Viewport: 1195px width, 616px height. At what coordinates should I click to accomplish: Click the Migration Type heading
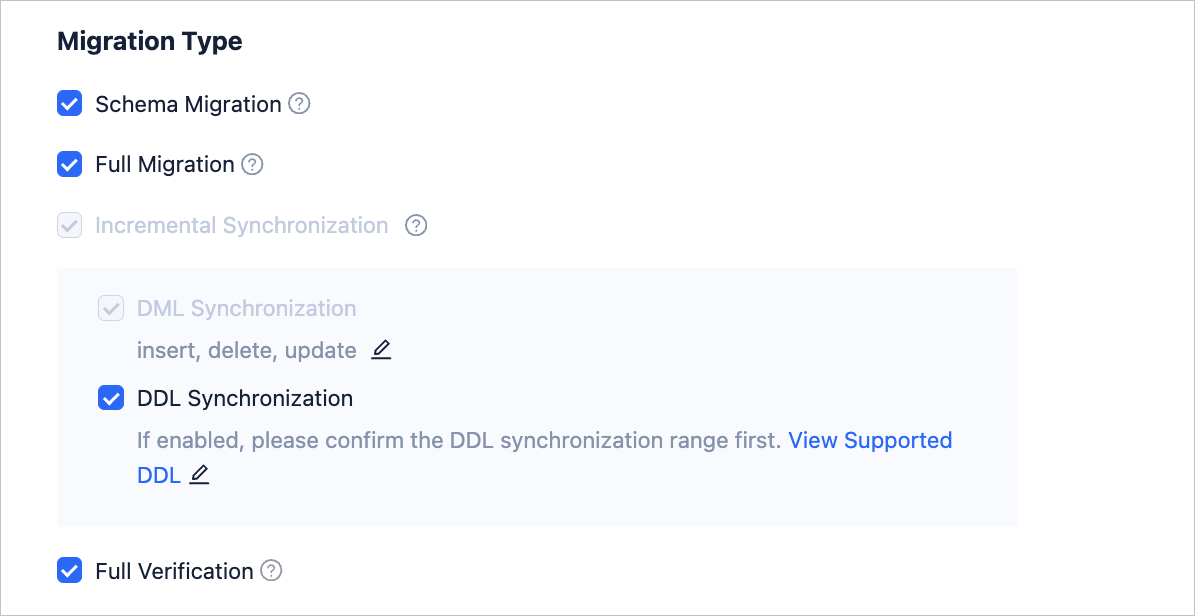pos(149,42)
